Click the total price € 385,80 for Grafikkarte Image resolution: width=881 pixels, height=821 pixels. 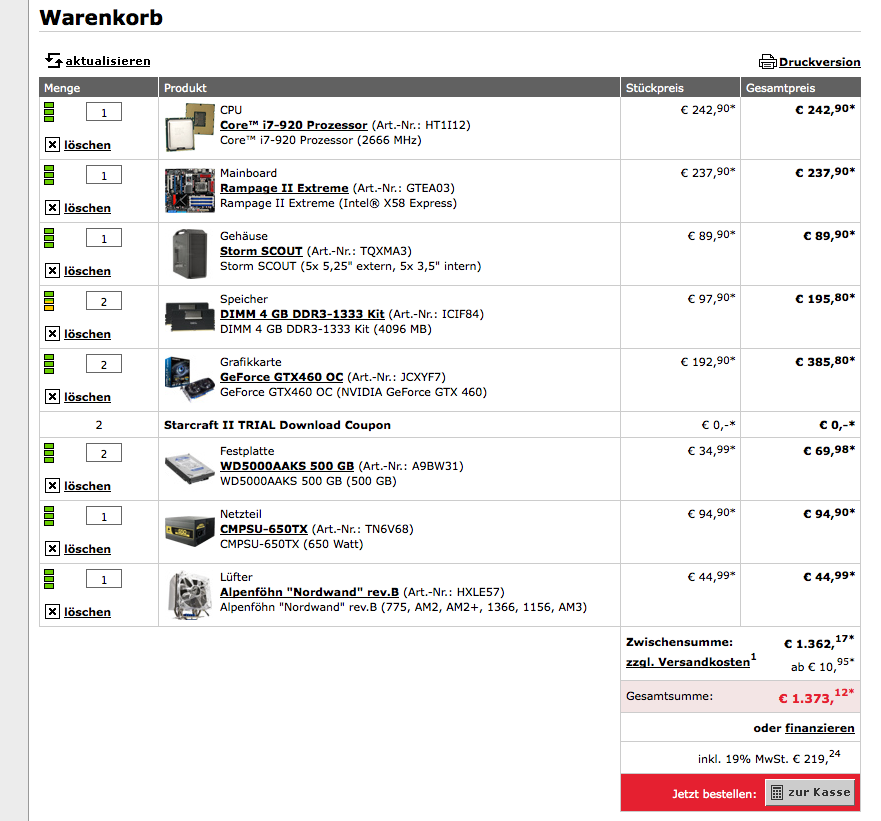[x=825, y=361]
